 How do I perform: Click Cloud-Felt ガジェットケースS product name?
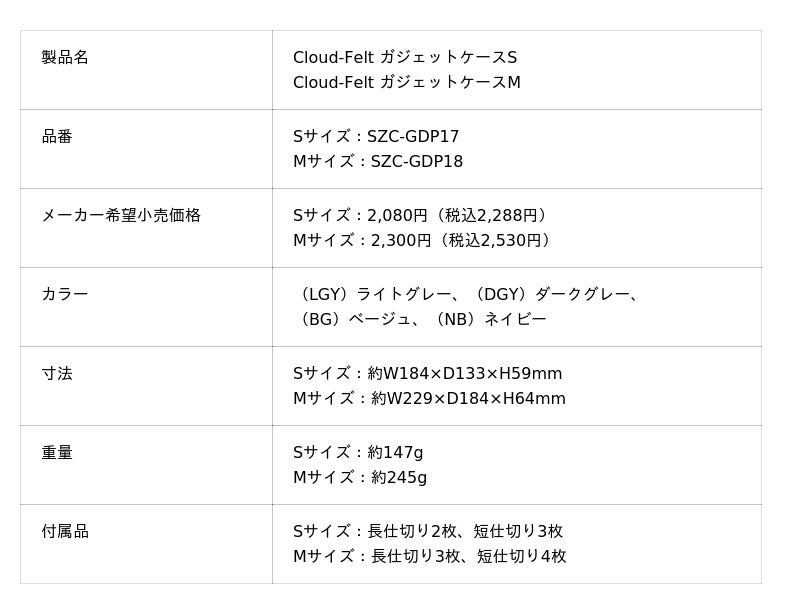click(404, 57)
